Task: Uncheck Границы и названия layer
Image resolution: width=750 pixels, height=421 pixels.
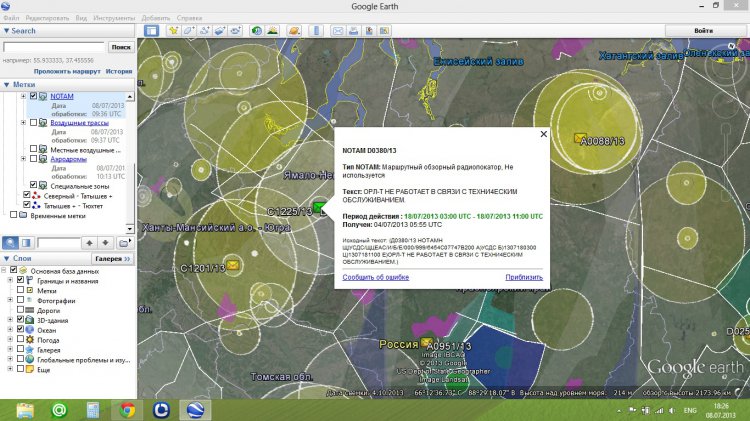Action: (20, 280)
